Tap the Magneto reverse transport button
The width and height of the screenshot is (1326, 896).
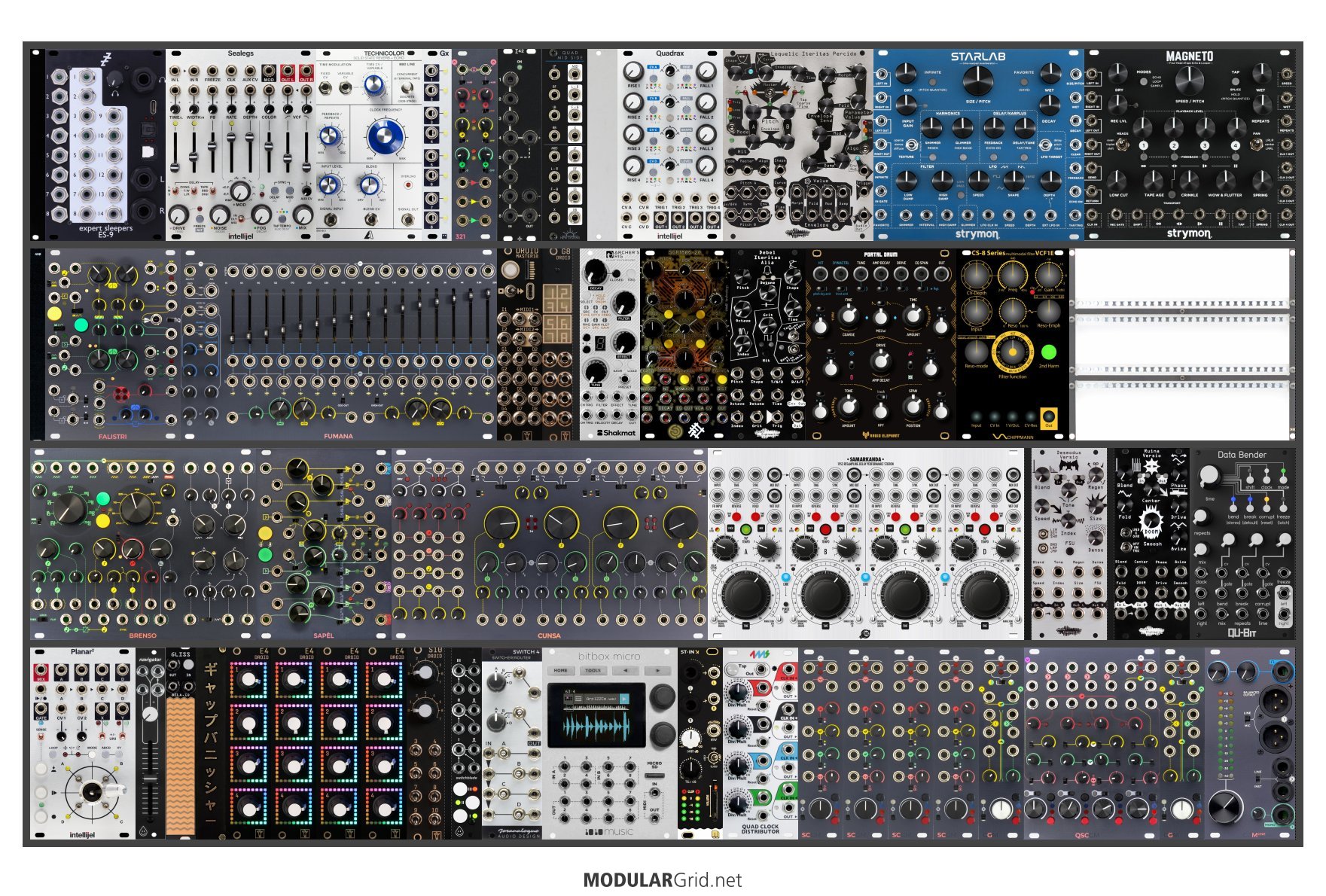pos(1174,157)
